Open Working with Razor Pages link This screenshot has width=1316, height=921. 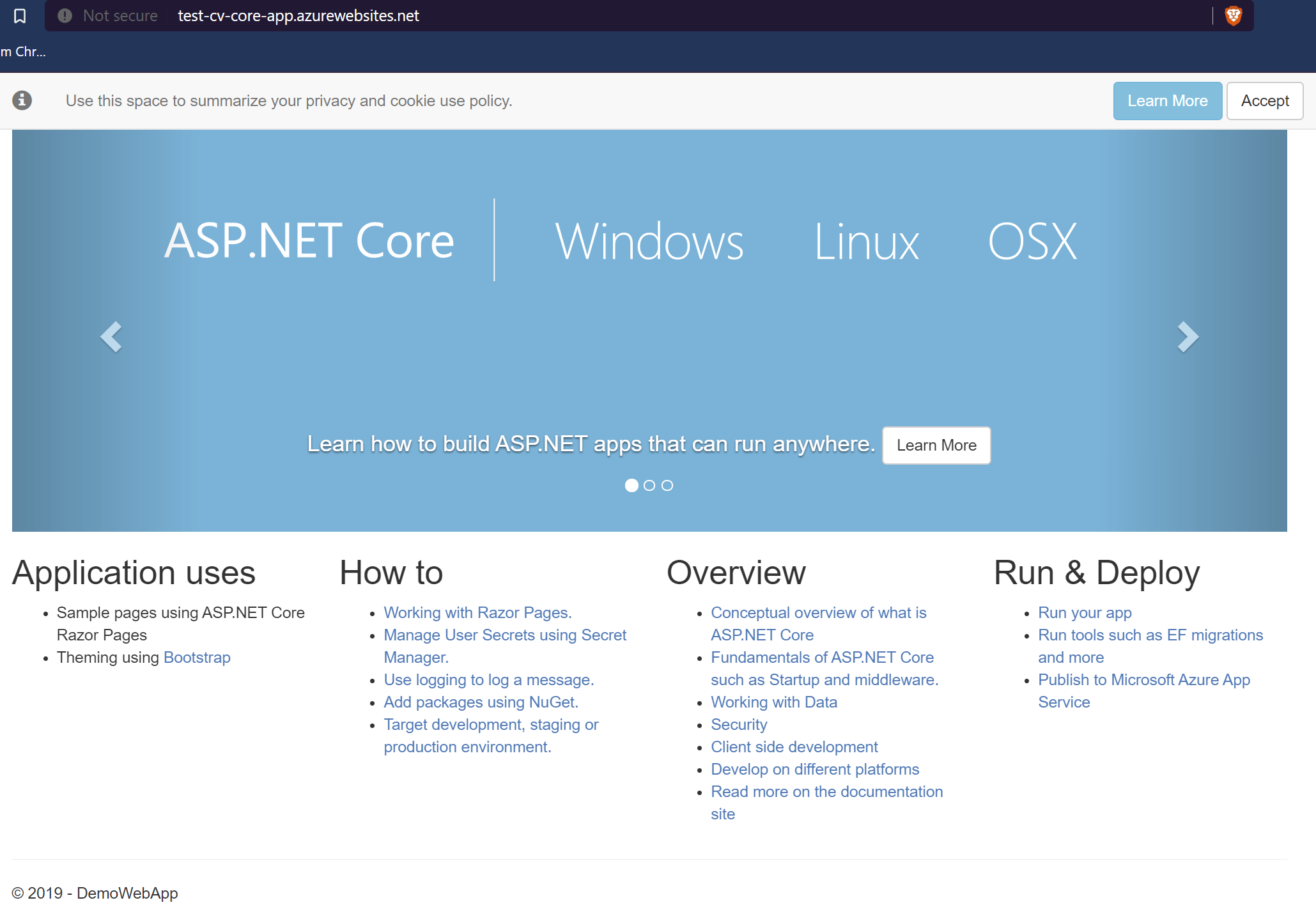point(477,613)
